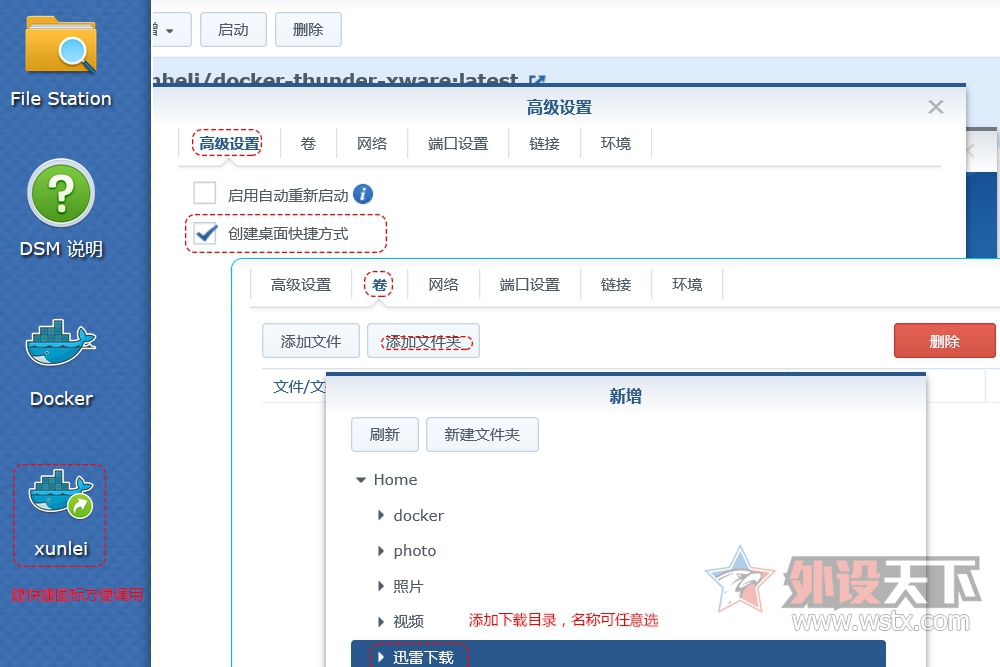This screenshot has height=667, width=1000.
Task: Open DSM 说明 help icon
Action: 61,193
